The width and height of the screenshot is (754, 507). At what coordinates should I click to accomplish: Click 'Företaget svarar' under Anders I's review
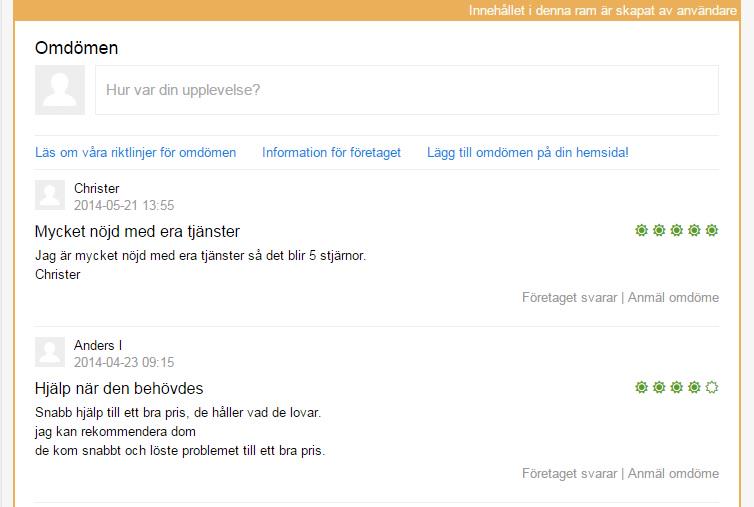pyautogui.click(x=569, y=473)
